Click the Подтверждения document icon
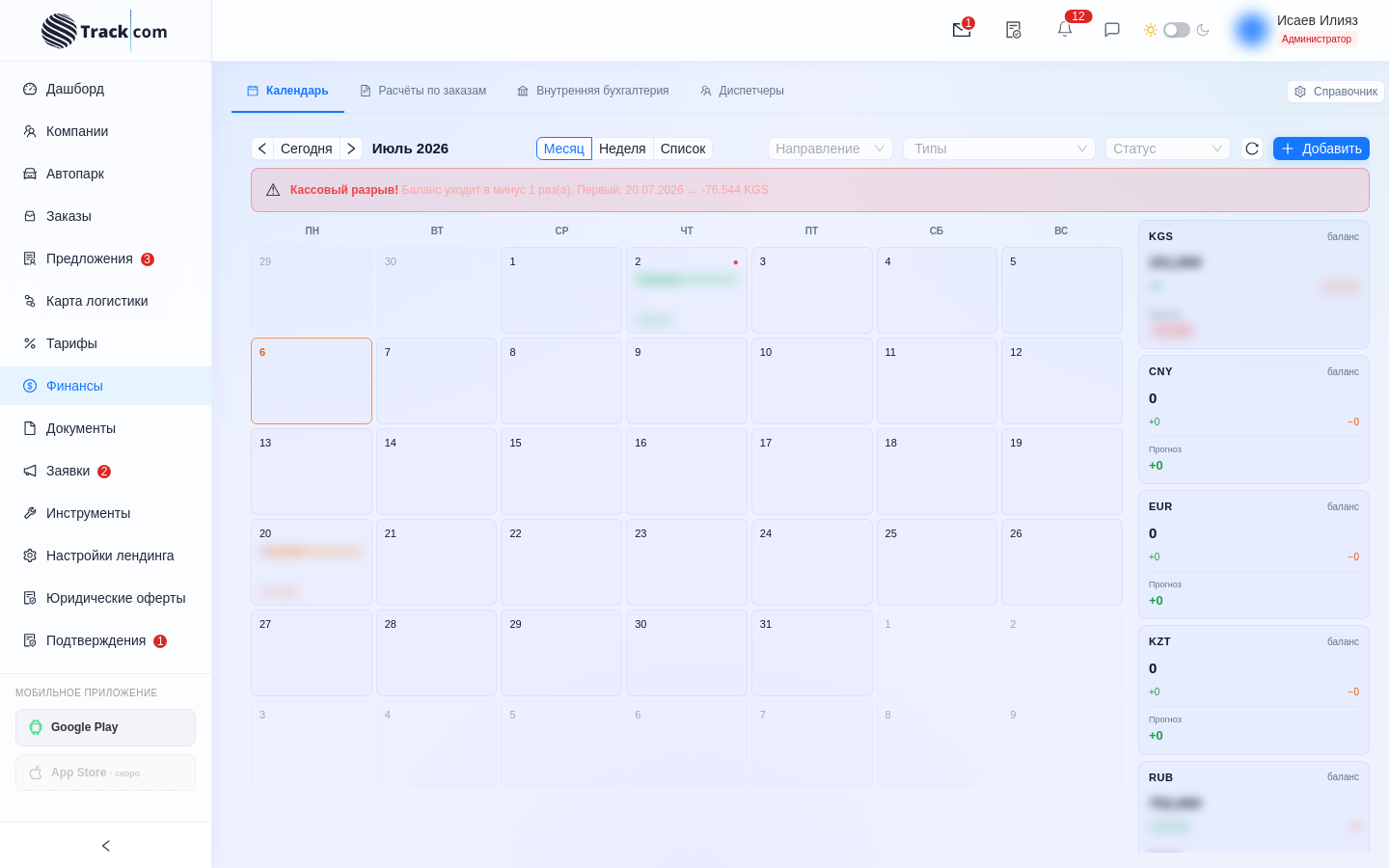Image resolution: width=1389 pixels, height=868 pixels. pos(30,640)
